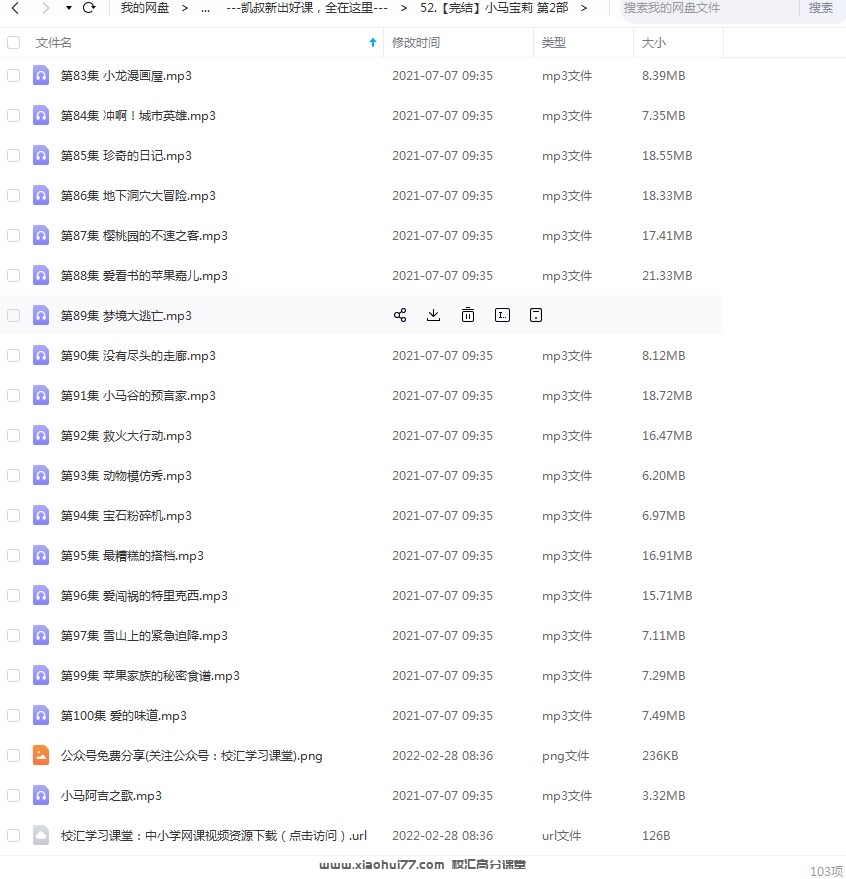846x879 pixels.
Task: Open file 第90集 没有尽头的走廊.mp3
Action: pyautogui.click(x=138, y=355)
